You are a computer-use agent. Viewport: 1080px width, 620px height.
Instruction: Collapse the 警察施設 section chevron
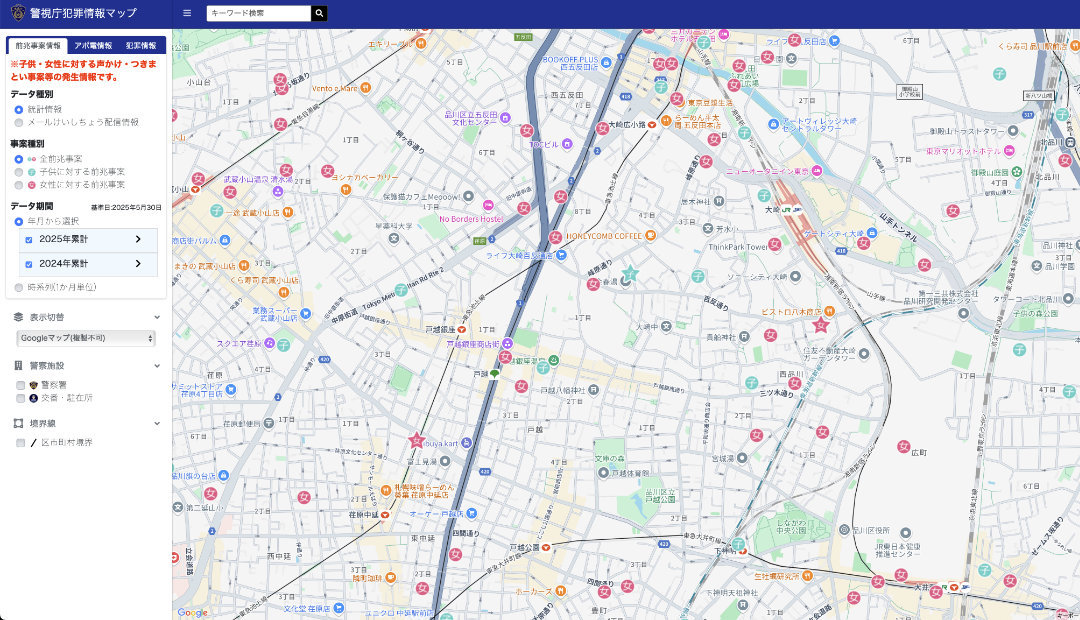point(157,366)
